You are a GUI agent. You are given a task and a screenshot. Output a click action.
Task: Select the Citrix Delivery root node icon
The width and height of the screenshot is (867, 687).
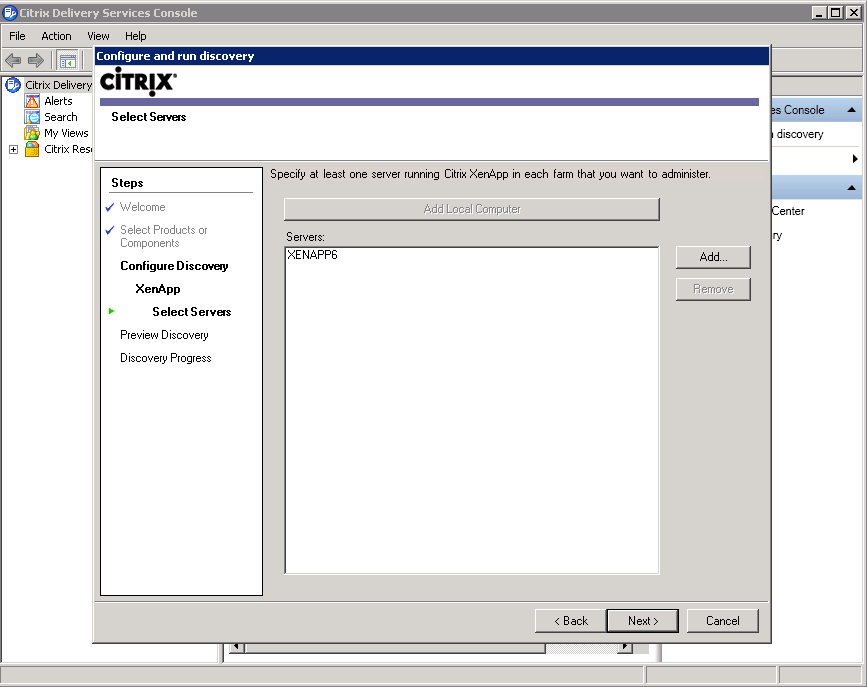(x=13, y=85)
